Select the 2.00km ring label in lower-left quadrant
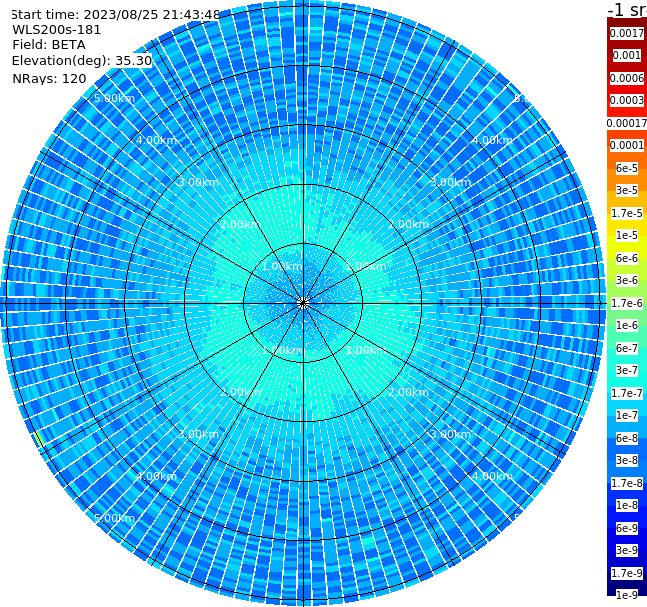Viewport: 647px width, 607px height. (241, 392)
